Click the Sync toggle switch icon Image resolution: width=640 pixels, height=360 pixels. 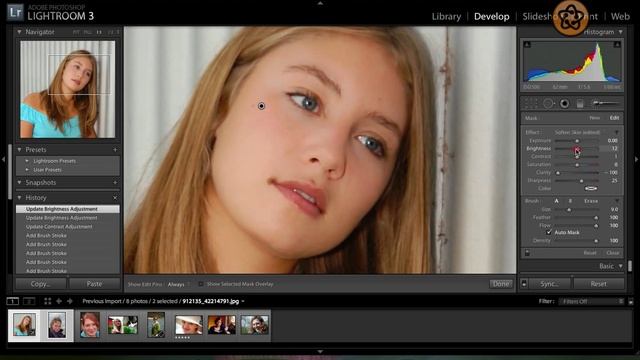pyautogui.click(x=524, y=284)
